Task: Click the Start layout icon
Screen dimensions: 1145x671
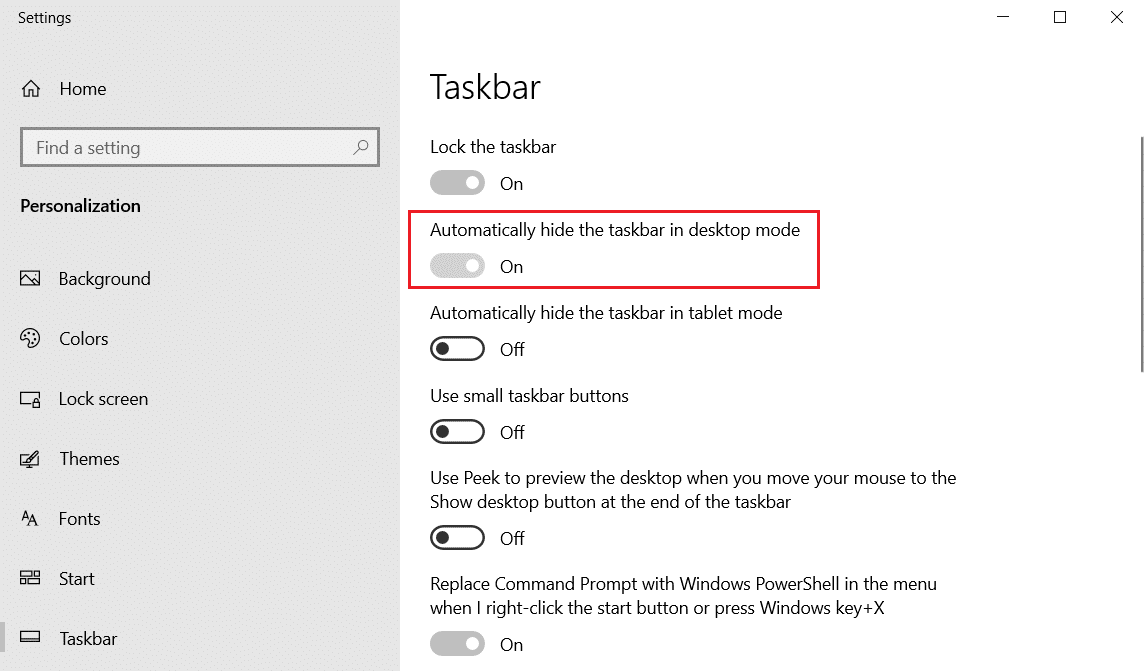Action: pyautogui.click(x=30, y=579)
